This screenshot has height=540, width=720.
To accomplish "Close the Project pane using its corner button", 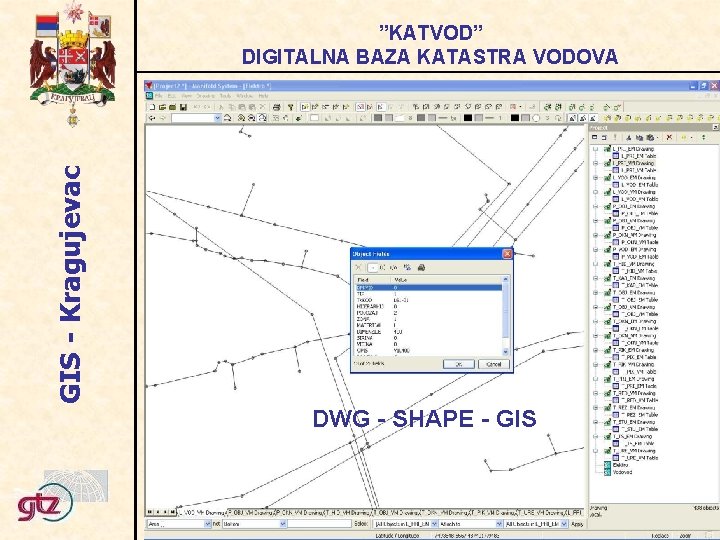I will [x=715, y=127].
